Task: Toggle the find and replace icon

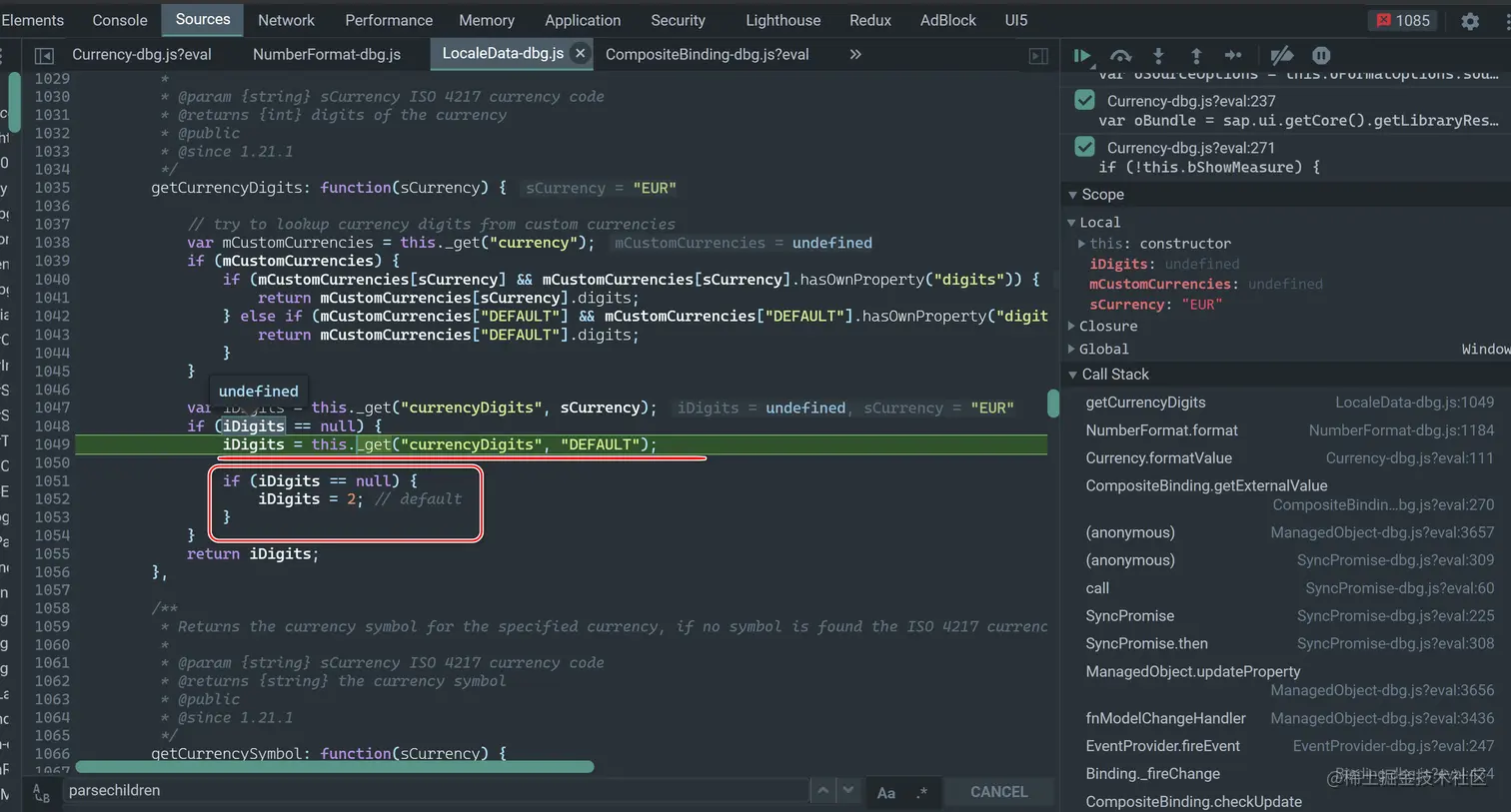Action: 41,792
